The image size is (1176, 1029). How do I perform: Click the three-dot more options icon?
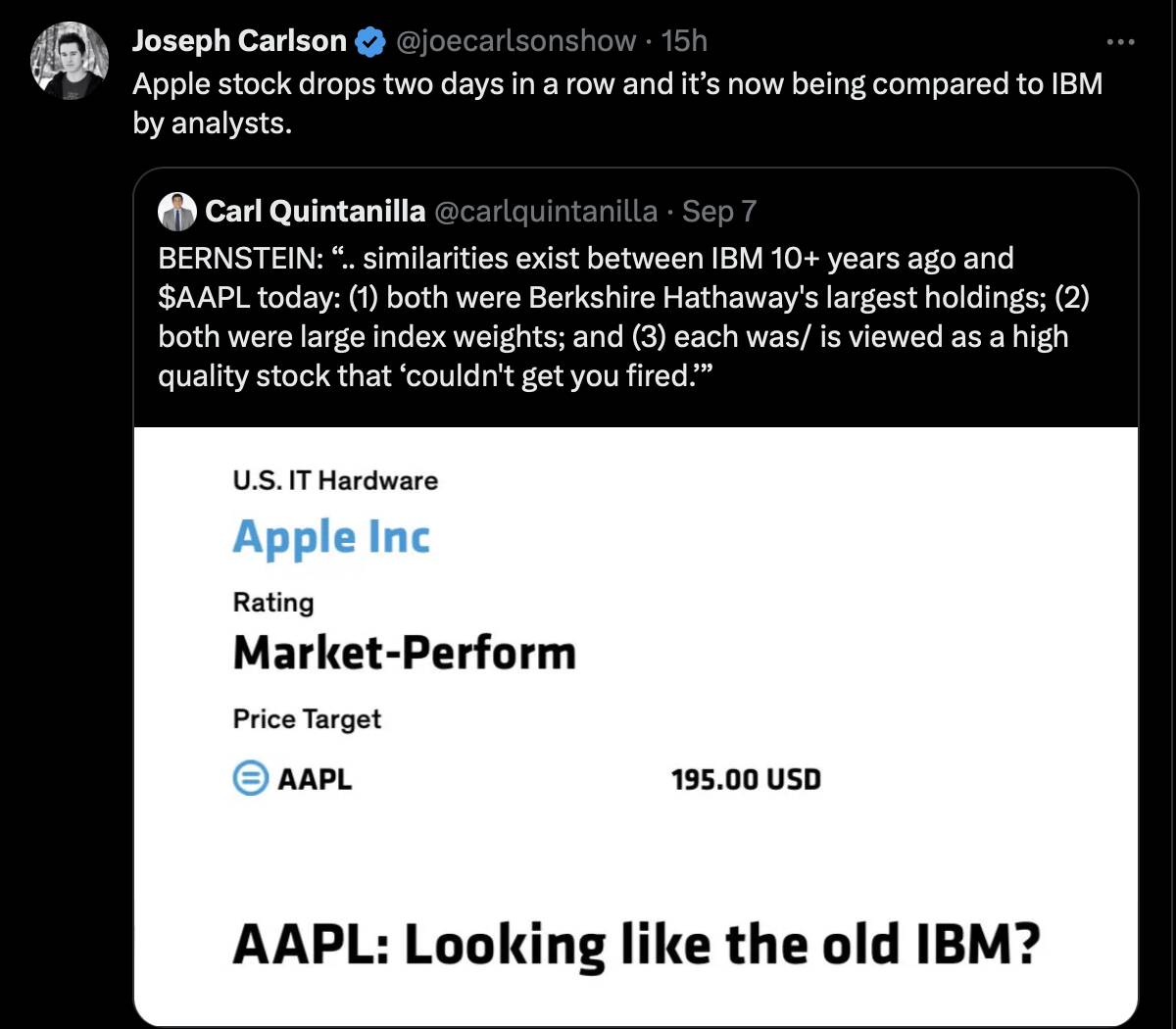(1120, 42)
